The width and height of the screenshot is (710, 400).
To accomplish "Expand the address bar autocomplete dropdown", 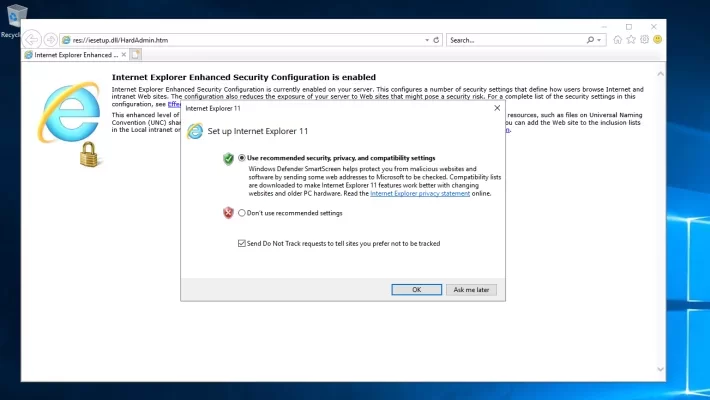I will pyautogui.click(x=428, y=40).
